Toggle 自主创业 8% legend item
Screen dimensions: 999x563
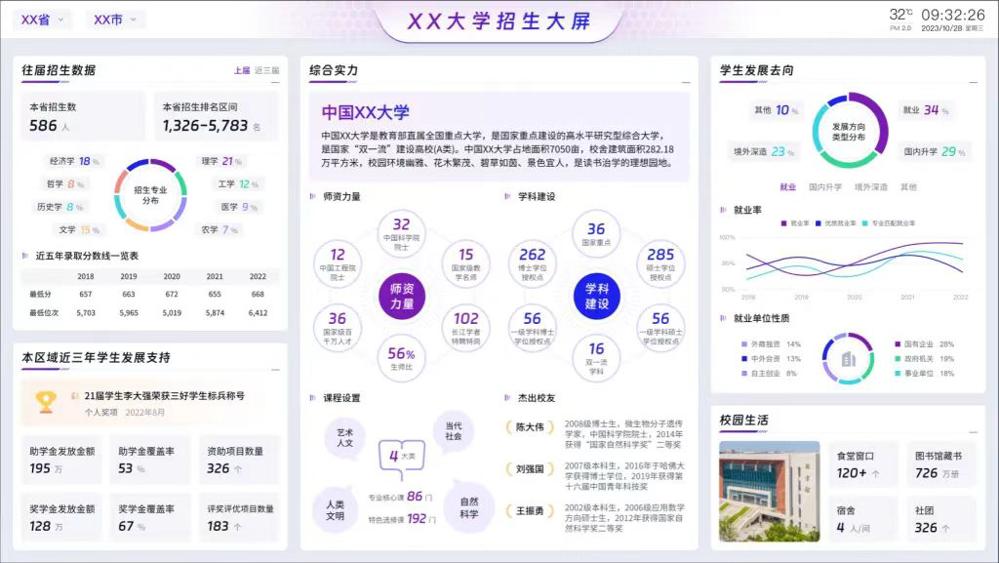[x=769, y=373]
